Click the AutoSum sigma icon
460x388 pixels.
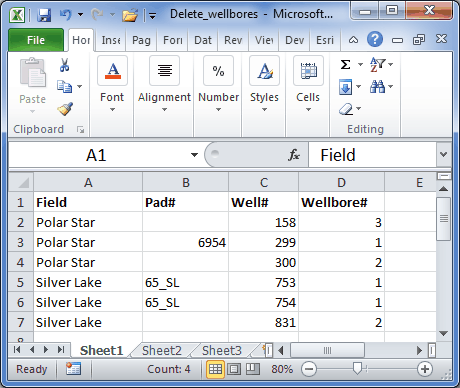346,64
